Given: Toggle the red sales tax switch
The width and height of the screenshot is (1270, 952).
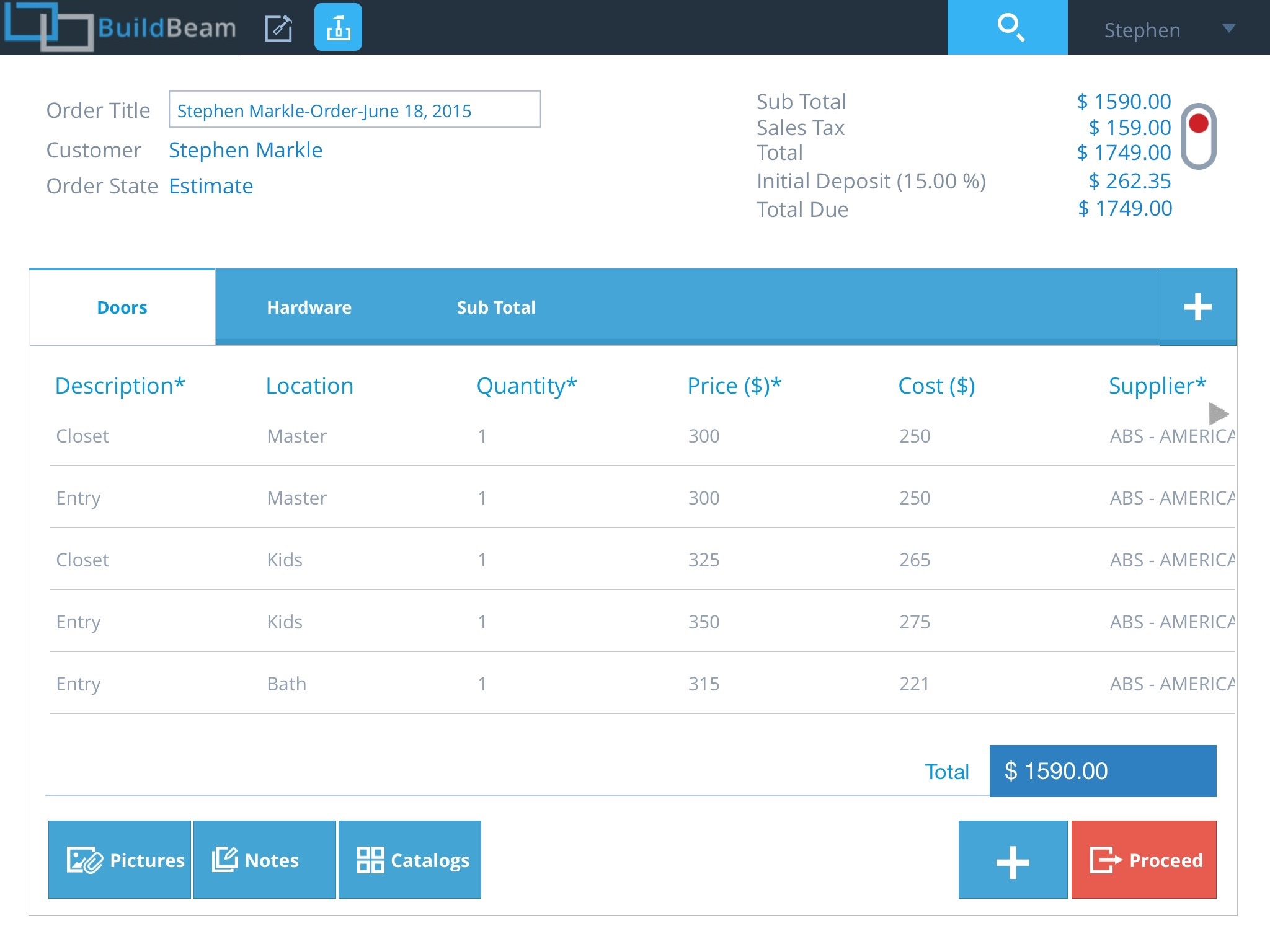Looking at the screenshot, I should (1198, 136).
